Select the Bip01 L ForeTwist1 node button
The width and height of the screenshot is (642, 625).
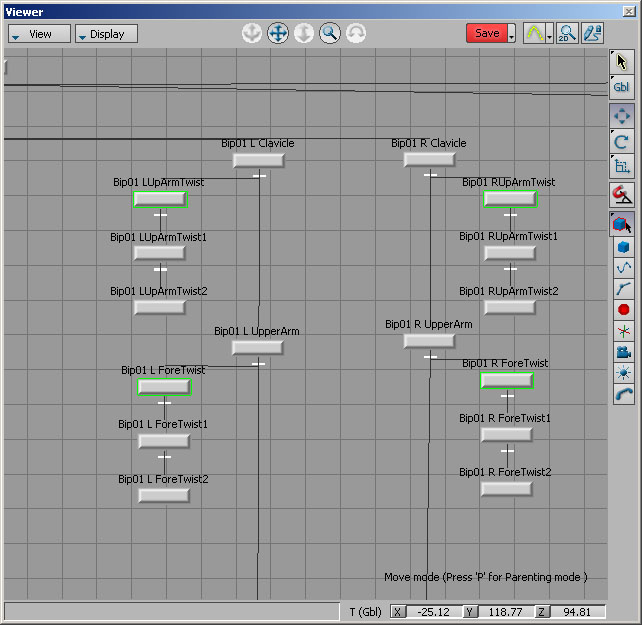164,441
